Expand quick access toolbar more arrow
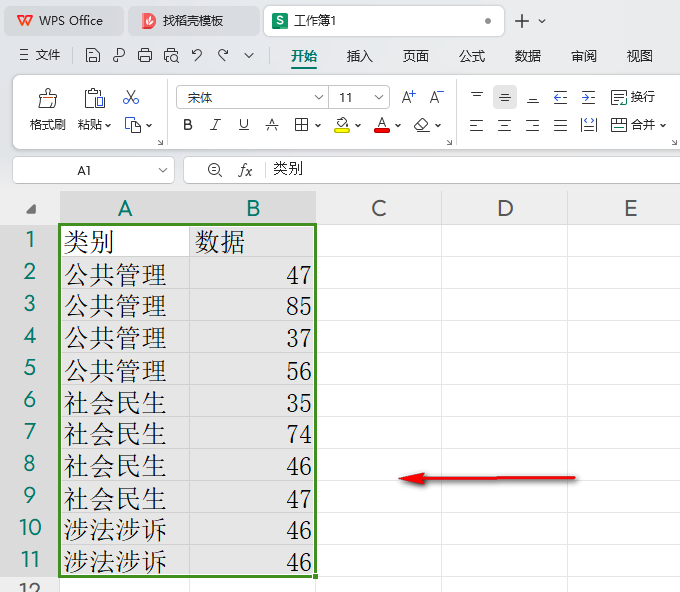Screen dimensions: 680x592 tap(249, 56)
